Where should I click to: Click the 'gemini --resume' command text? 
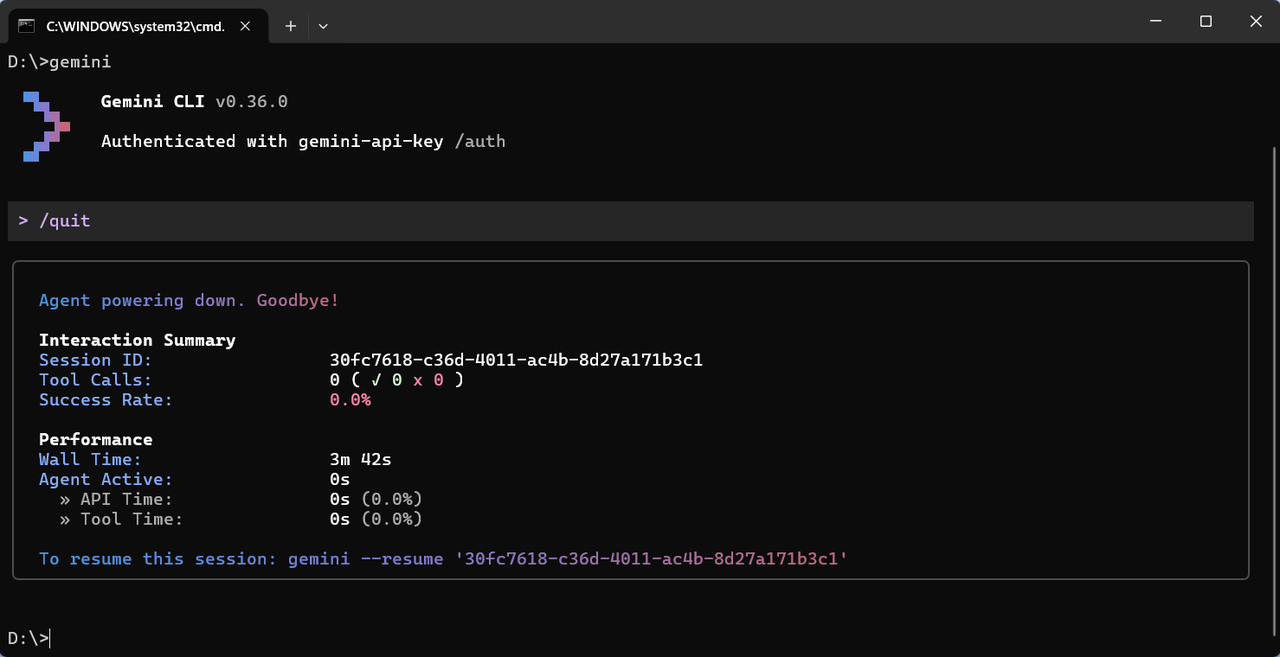pyautogui.click(x=365, y=559)
